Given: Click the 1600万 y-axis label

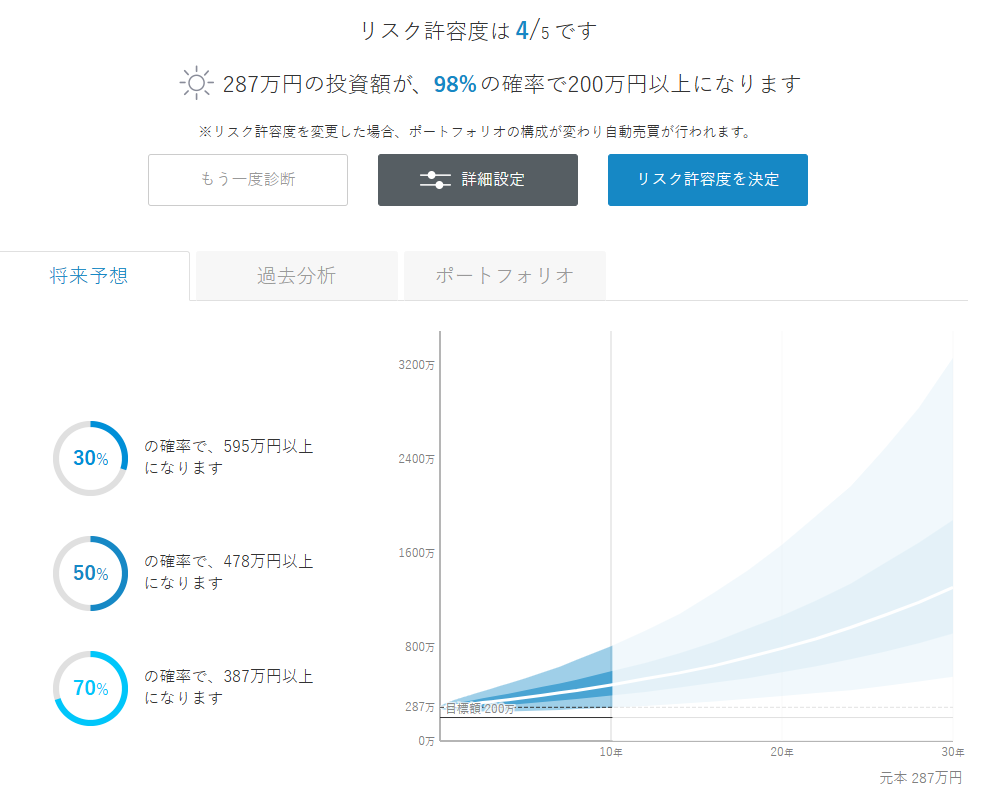Looking at the screenshot, I should [416, 553].
